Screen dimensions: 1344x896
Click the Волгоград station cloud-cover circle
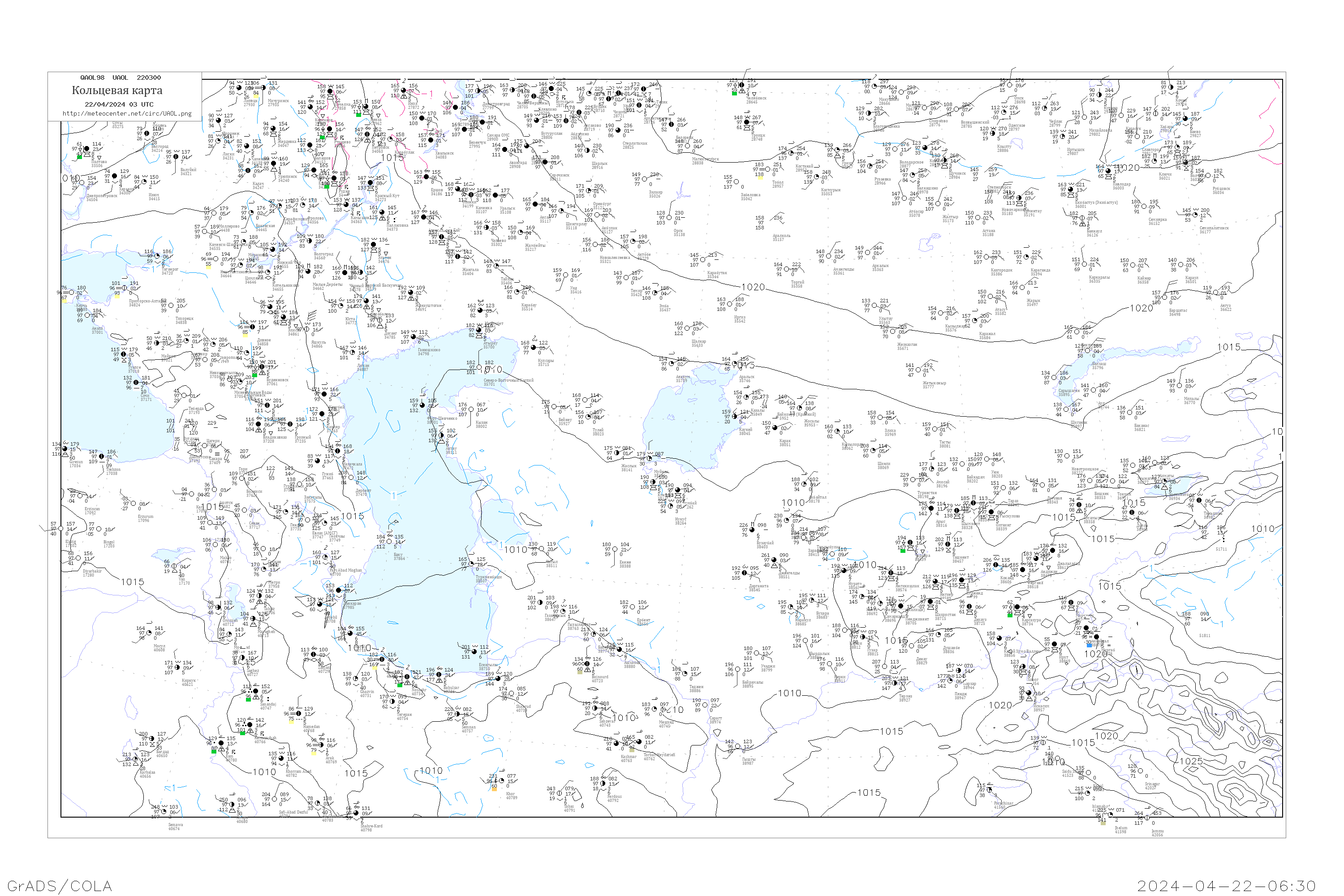[x=309, y=241]
